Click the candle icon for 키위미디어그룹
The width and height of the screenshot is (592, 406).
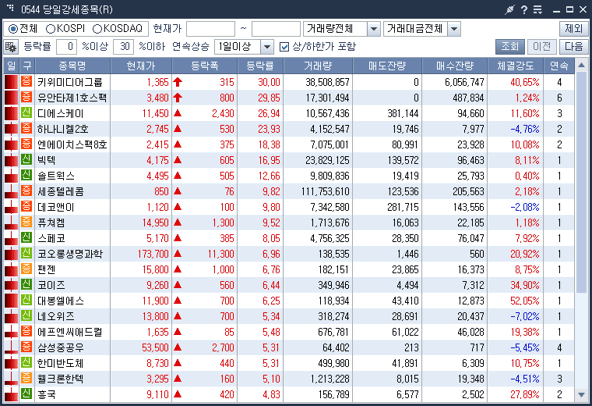tap(11, 82)
